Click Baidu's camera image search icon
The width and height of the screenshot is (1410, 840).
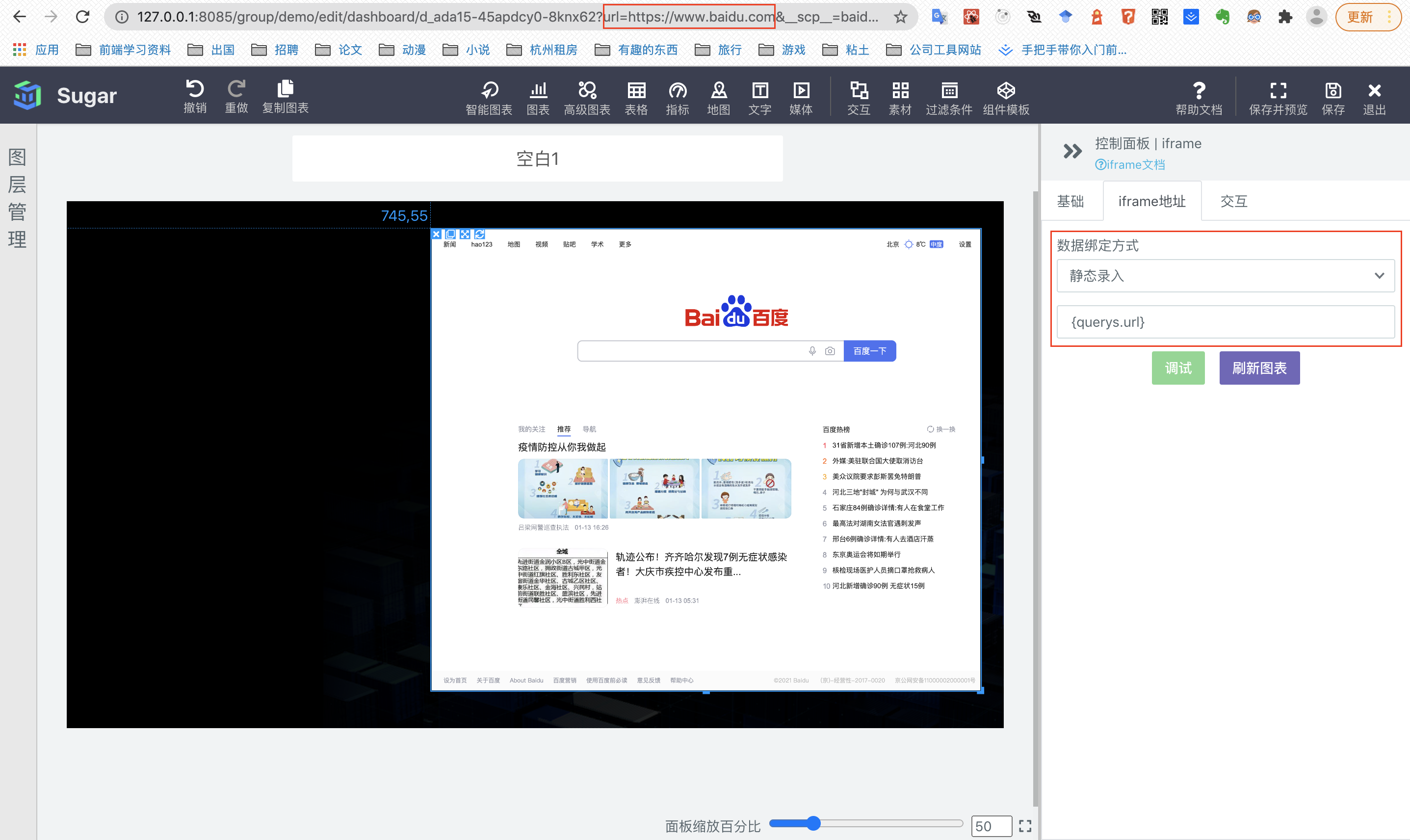tap(830, 351)
